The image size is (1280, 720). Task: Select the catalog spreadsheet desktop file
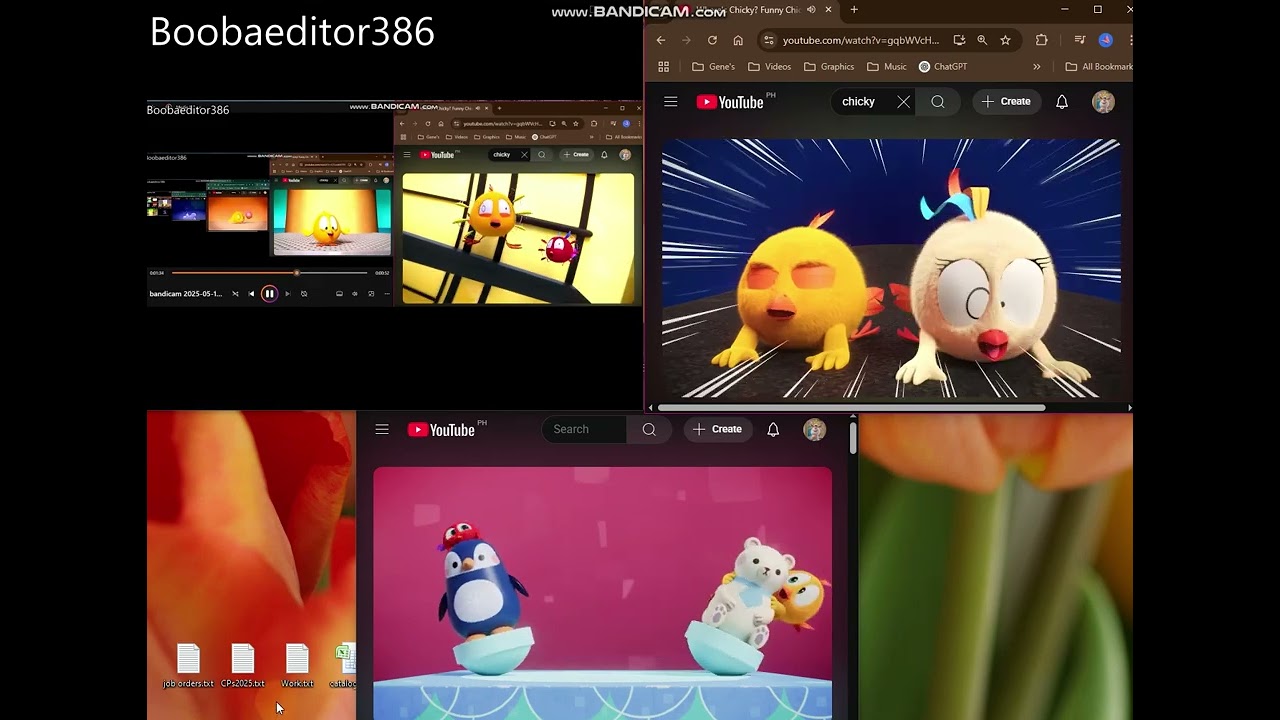343,666
